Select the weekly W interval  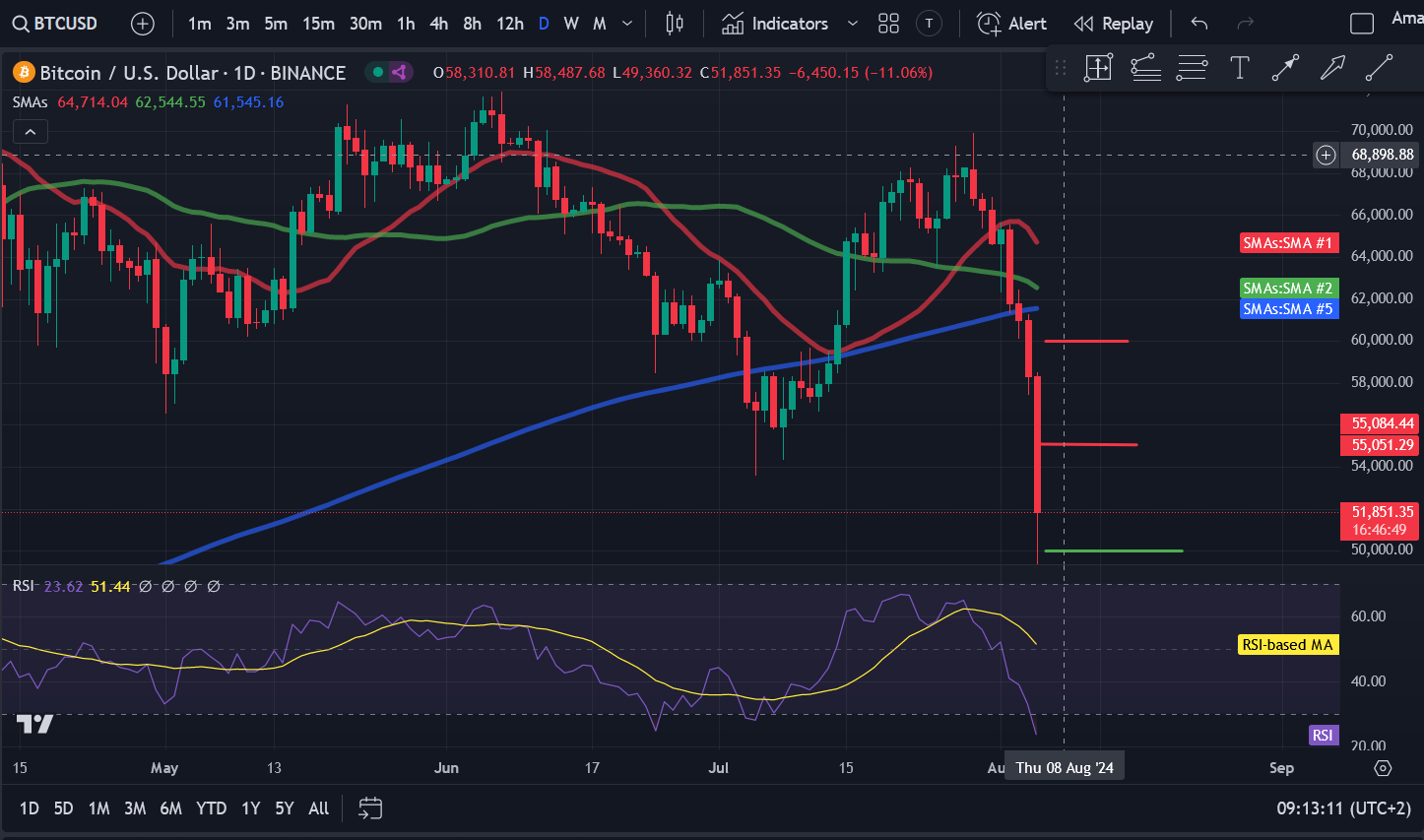tap(571, 24)
